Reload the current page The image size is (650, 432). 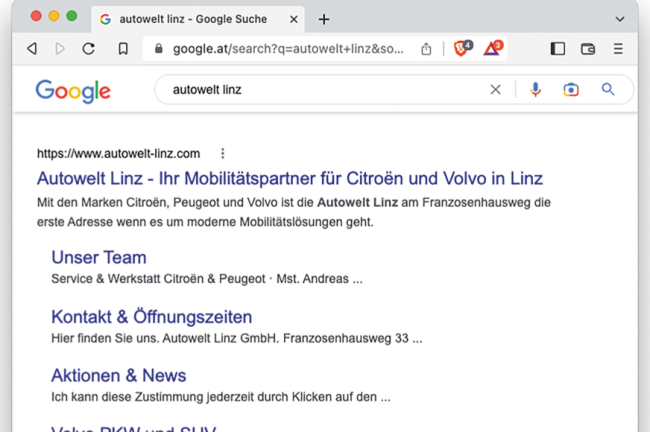89,49
